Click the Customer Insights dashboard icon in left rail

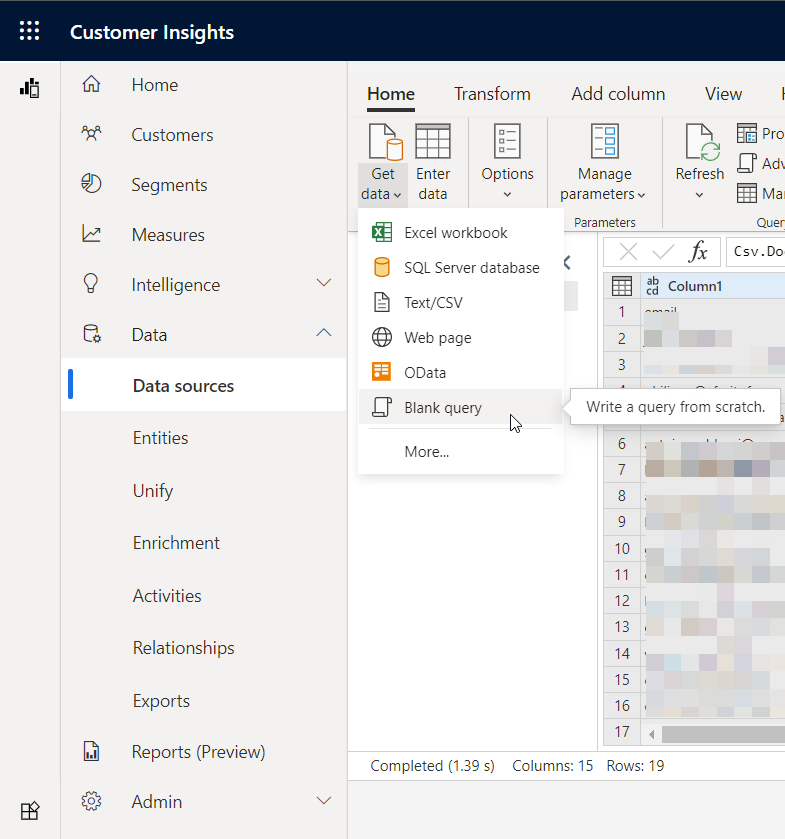[x=30, y=88]
